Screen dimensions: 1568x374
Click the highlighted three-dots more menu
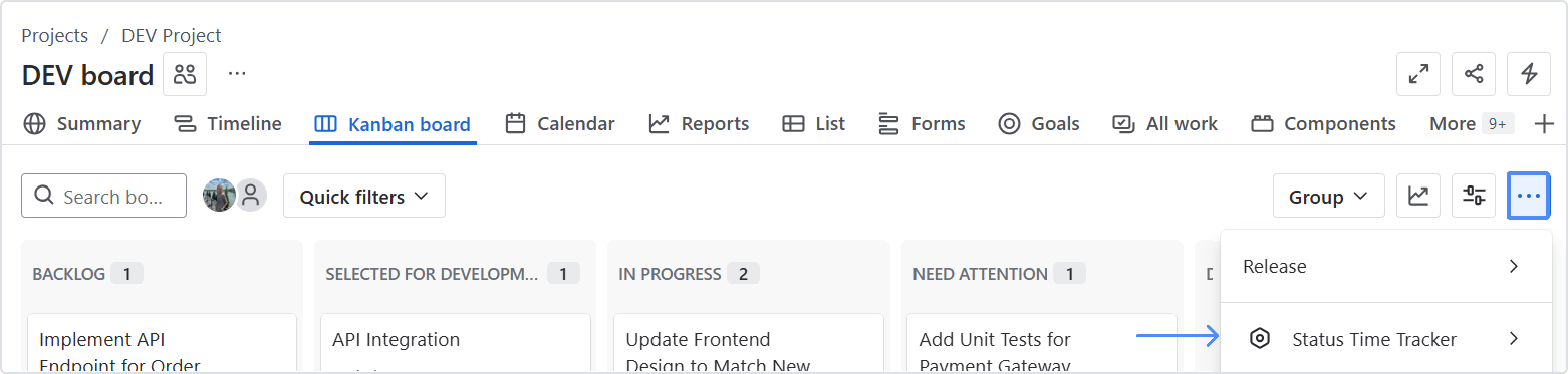[x=1528, y=196]
